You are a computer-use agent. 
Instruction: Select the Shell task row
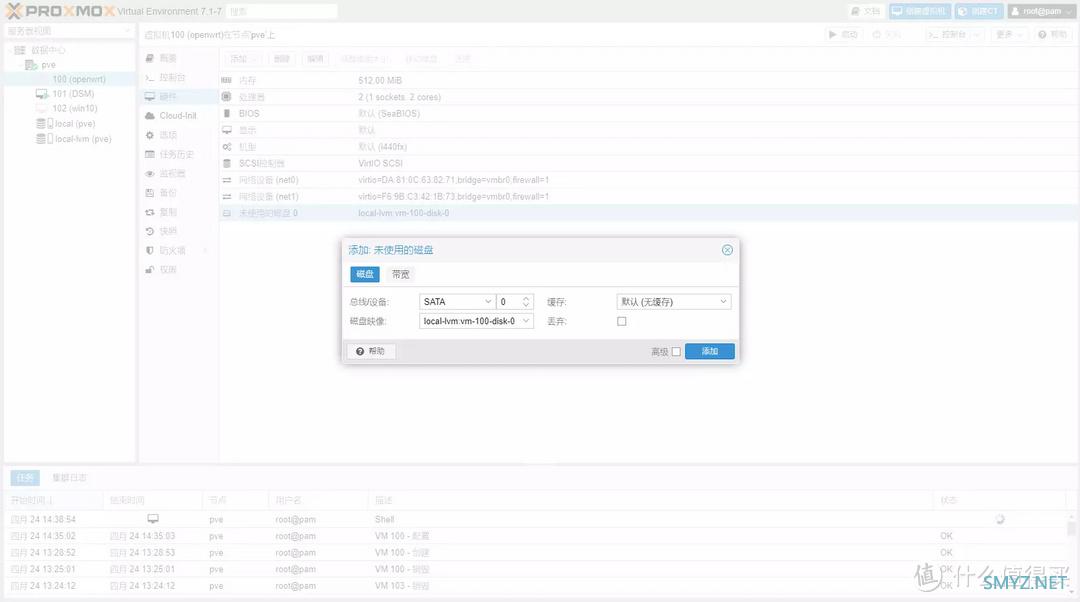(536, 519)
